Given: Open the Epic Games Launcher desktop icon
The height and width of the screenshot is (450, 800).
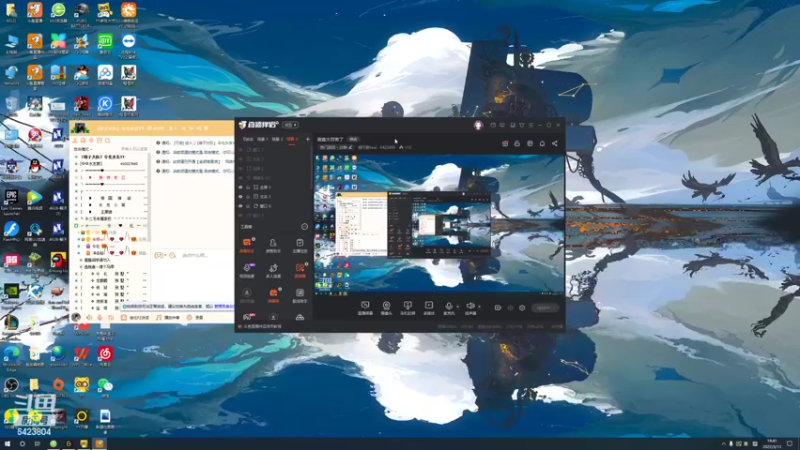Looking at the screenshot, I should (x=11, y=202).
